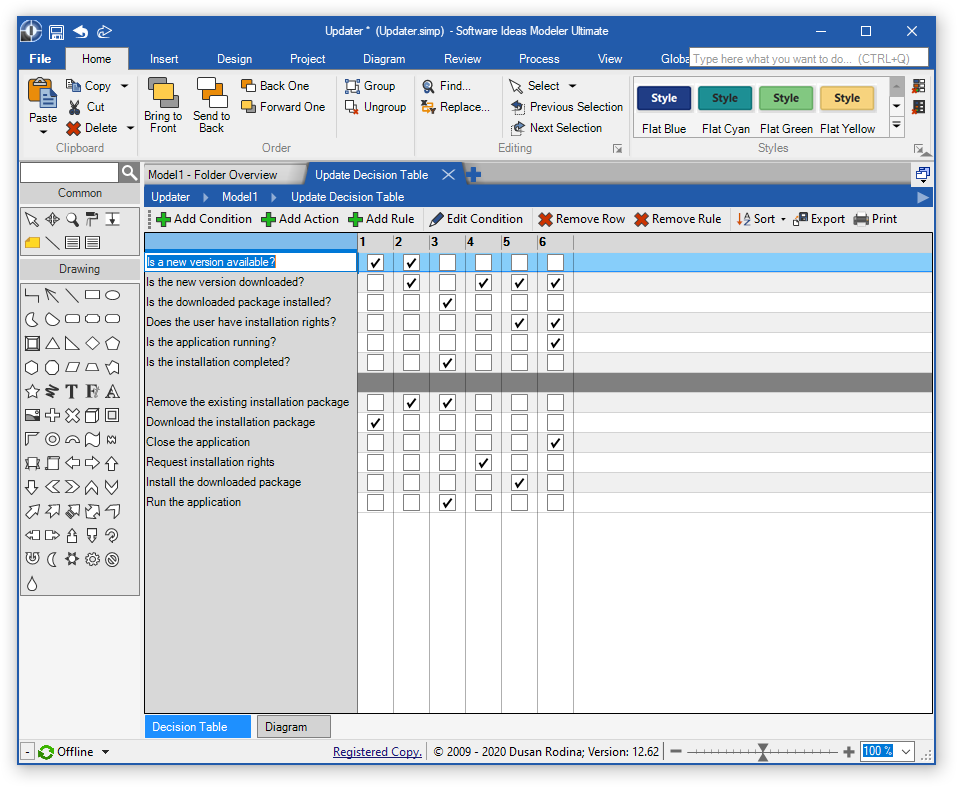
Task: Switch to the bottom Diagram tab
Action: (294, 727)
